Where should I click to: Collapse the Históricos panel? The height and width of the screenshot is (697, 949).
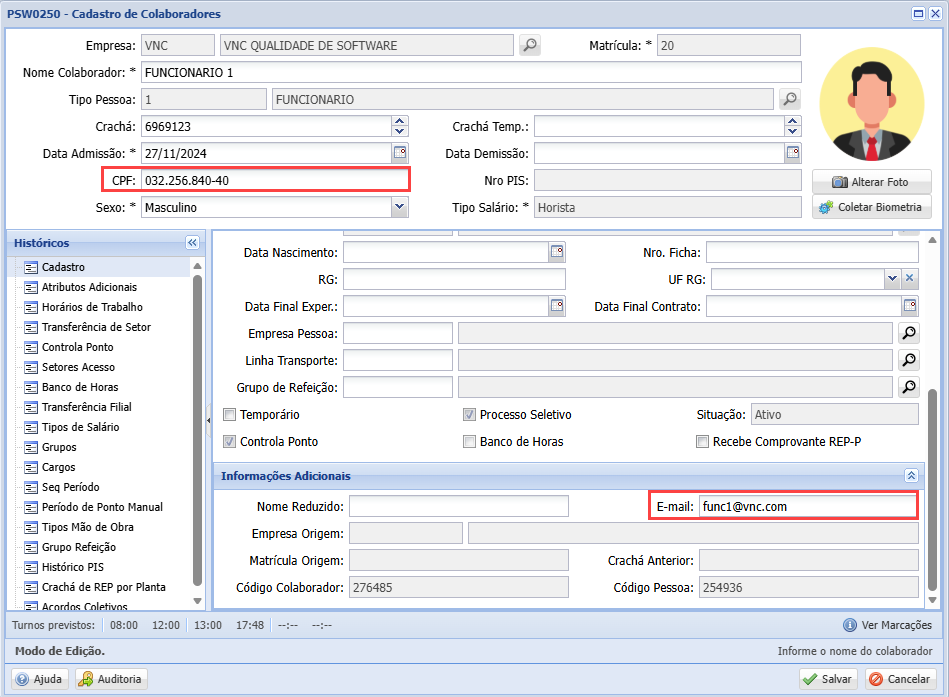coord(192,243)
